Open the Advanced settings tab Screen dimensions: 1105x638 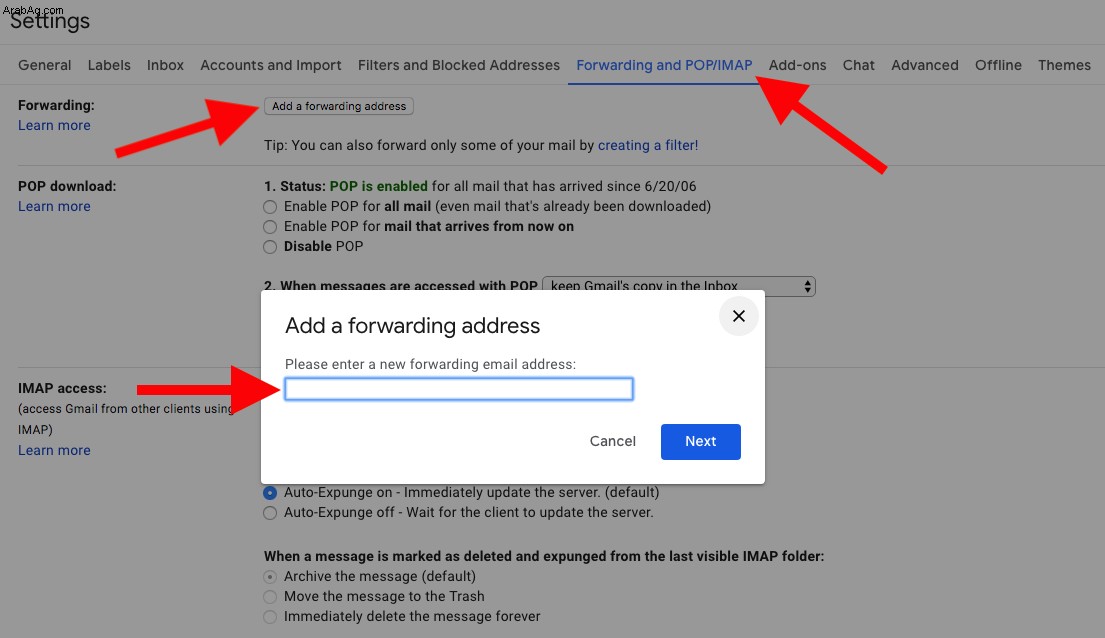[x=925, y=65]
